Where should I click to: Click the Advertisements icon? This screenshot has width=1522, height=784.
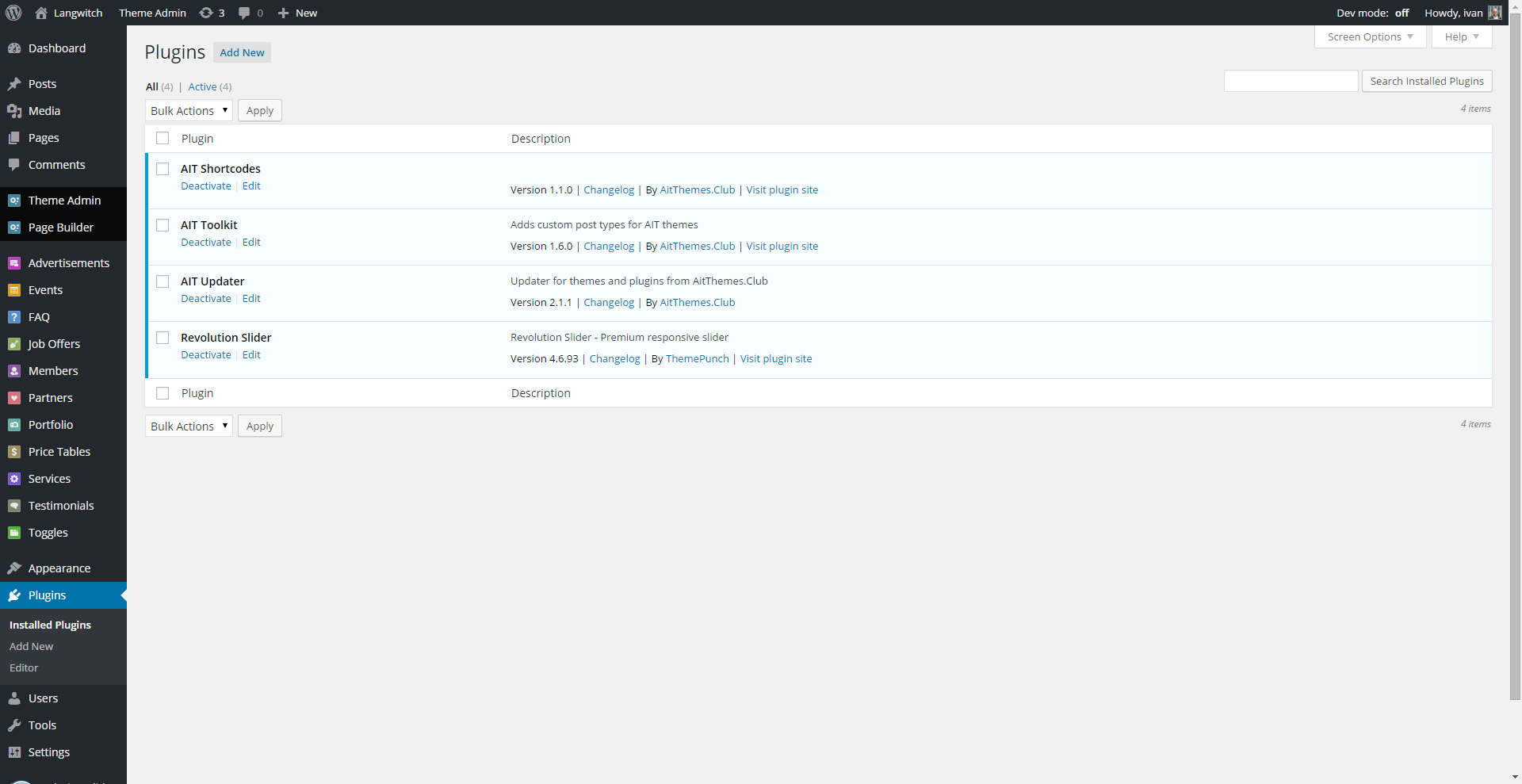coord(14,263)
